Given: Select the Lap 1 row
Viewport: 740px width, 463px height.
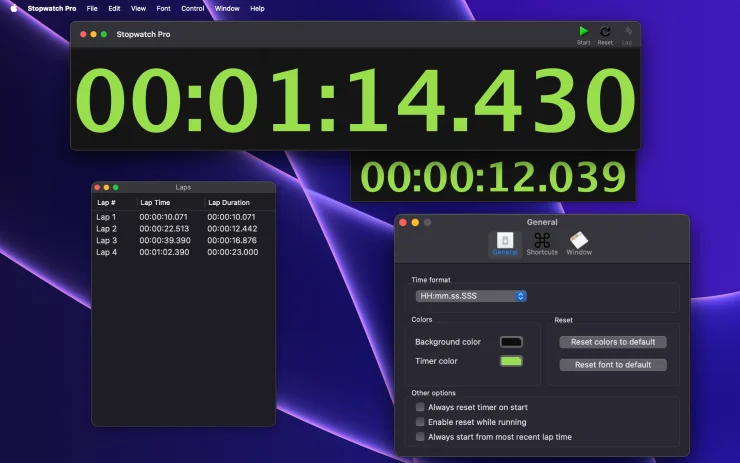Looking at the screenshot, I should pyautogui.click(x=183, y=217).
